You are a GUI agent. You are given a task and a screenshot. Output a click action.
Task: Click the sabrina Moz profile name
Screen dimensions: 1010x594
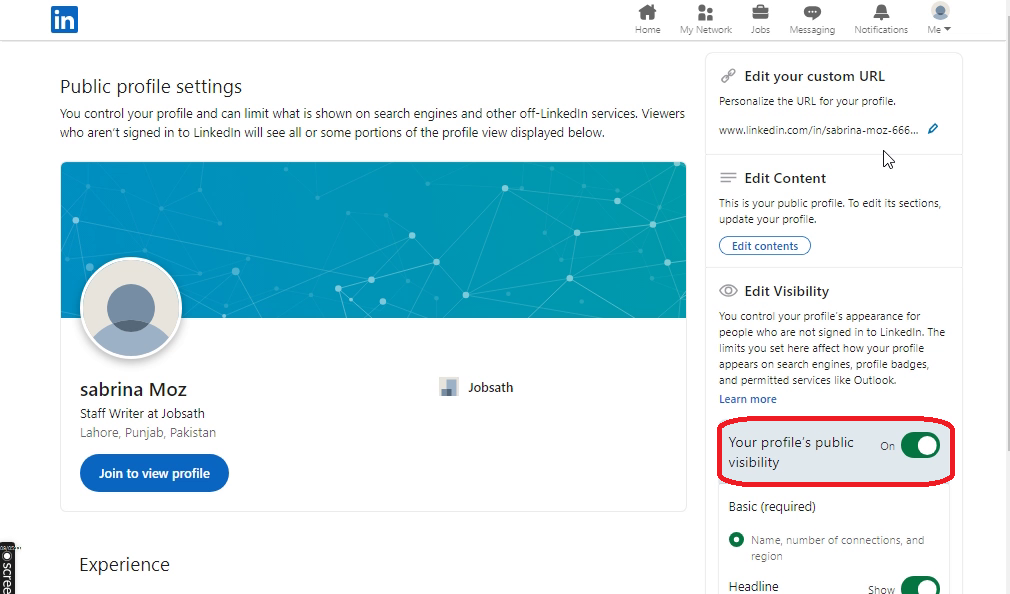[133, 389]
